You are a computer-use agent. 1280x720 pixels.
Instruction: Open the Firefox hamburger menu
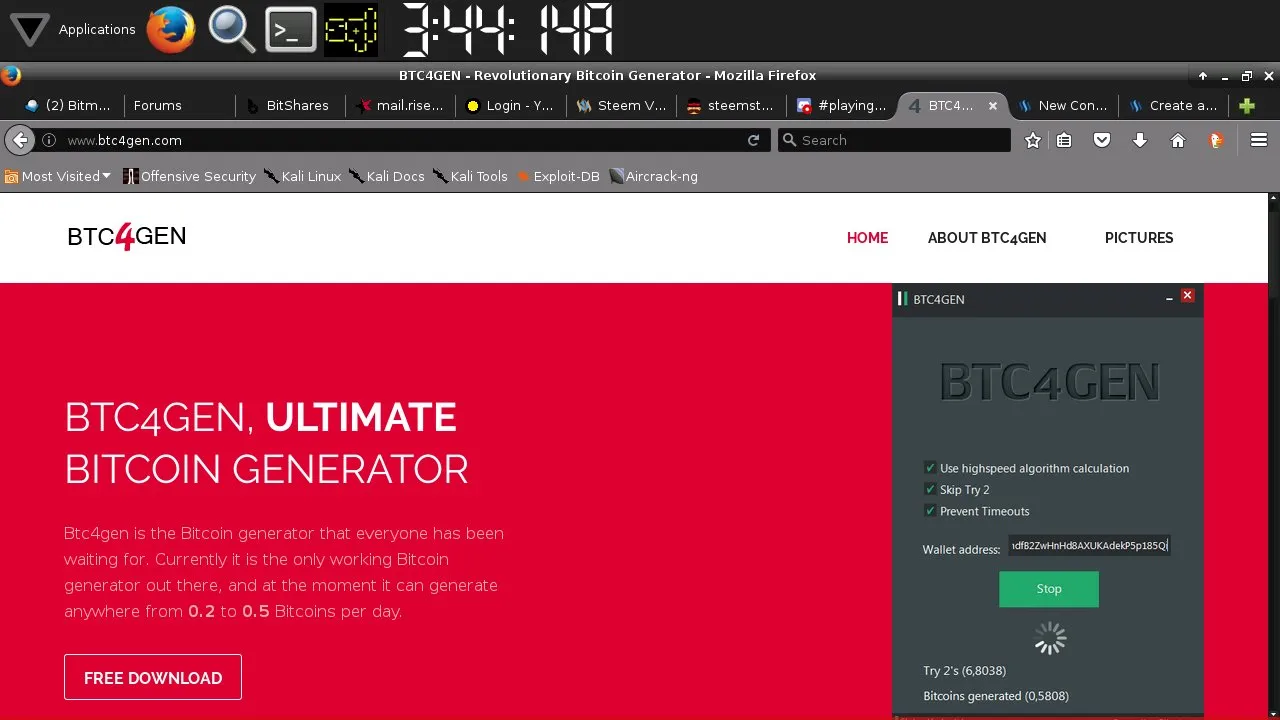click(x=1259, y=140)
